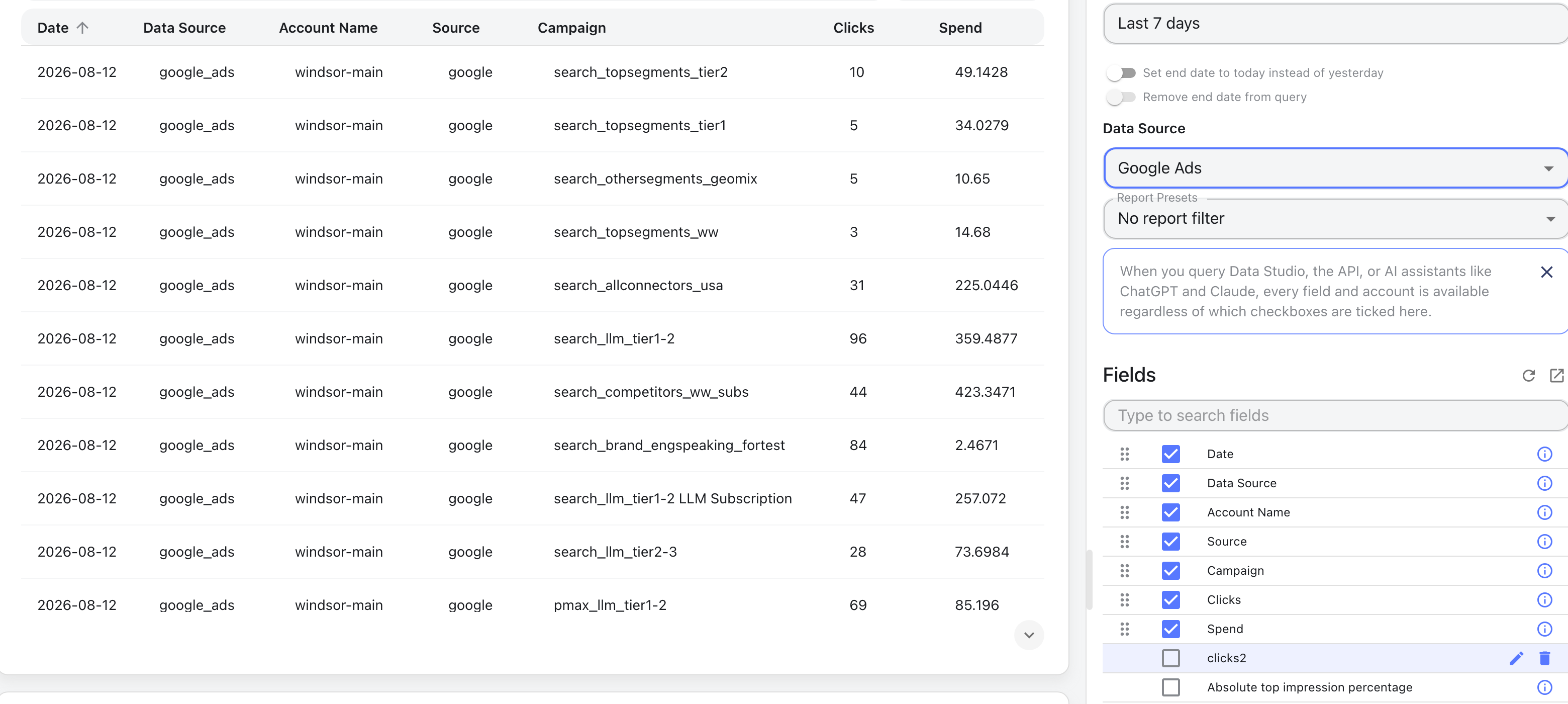The width and height of the screenshot is (1568, 704).
Task: Grab the drag handle of the Date field
Action: [1124, 454]
